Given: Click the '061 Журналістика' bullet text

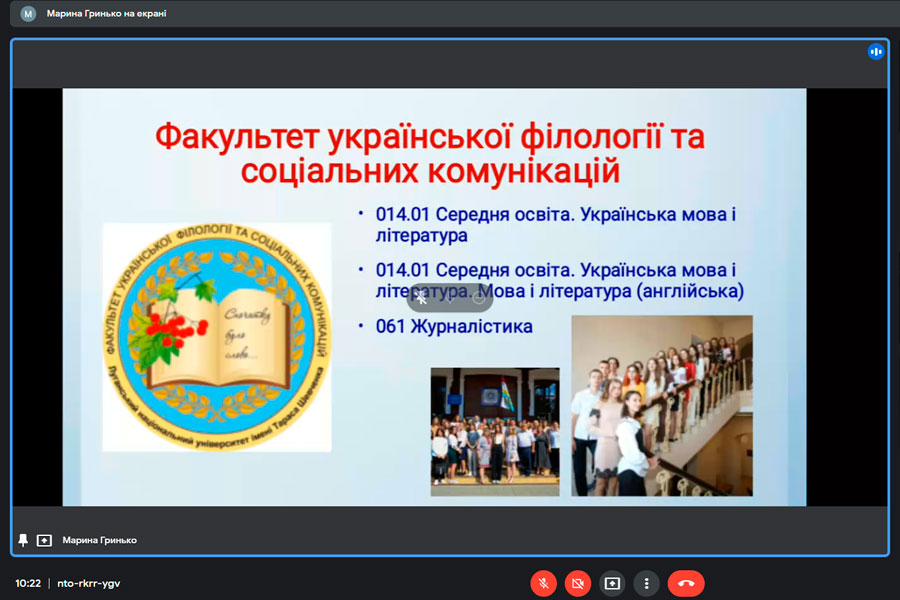Looking at the screenshot, I should (x=454, y=327).
